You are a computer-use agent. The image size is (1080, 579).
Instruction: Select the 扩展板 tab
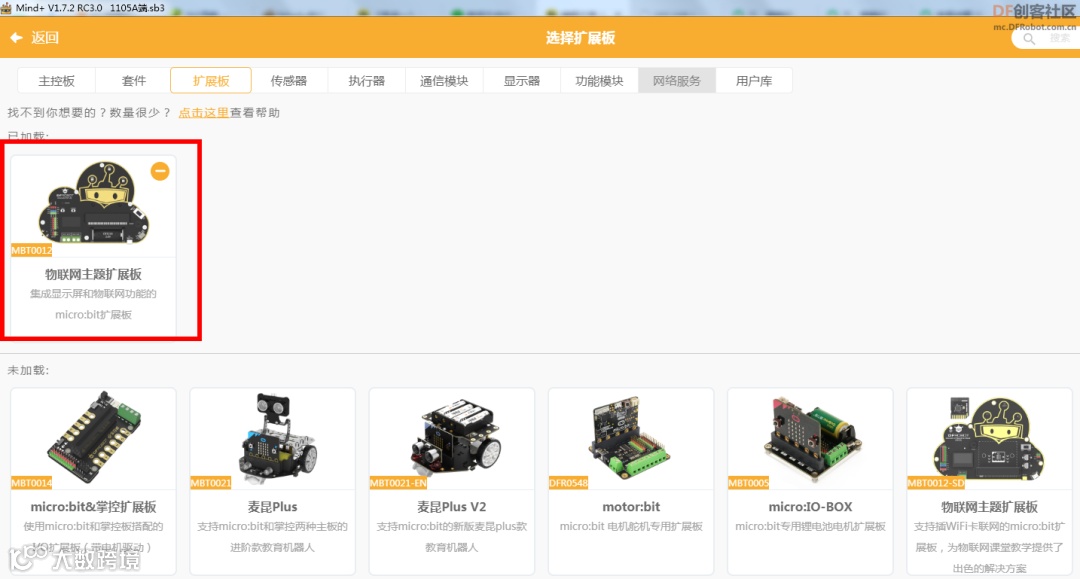(x=211, y=81)
